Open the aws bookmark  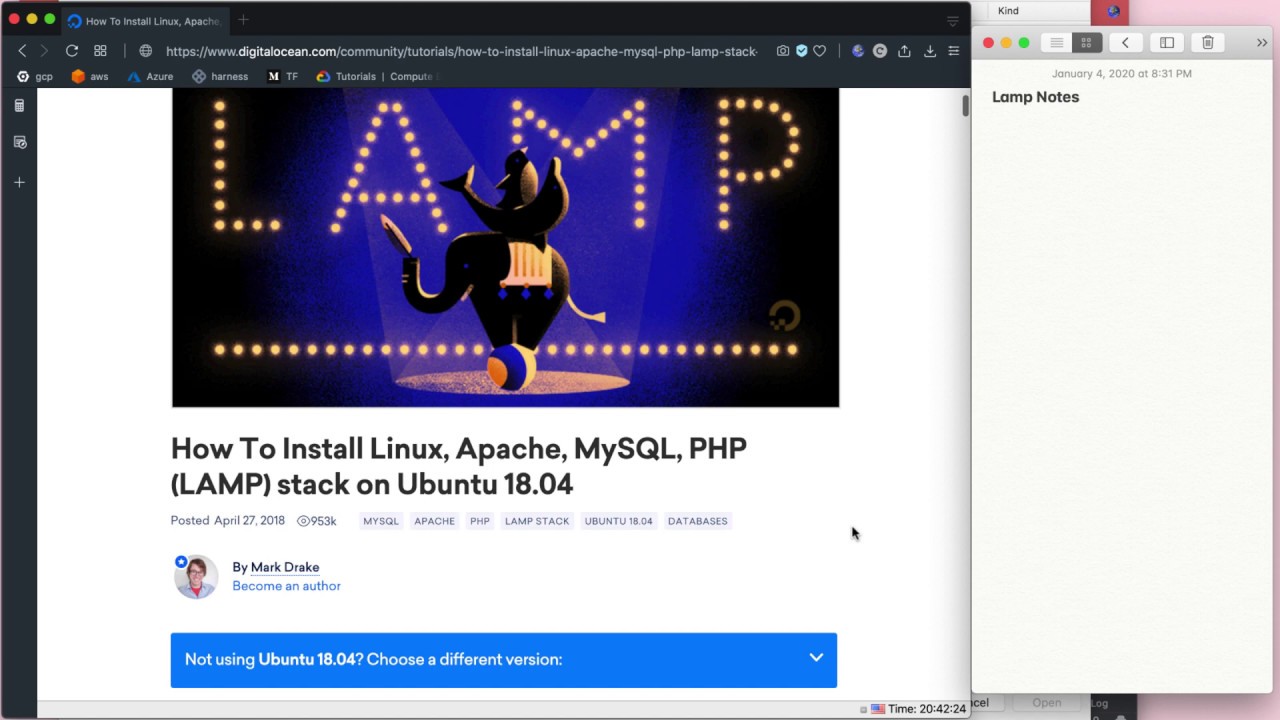coord(90,76)
